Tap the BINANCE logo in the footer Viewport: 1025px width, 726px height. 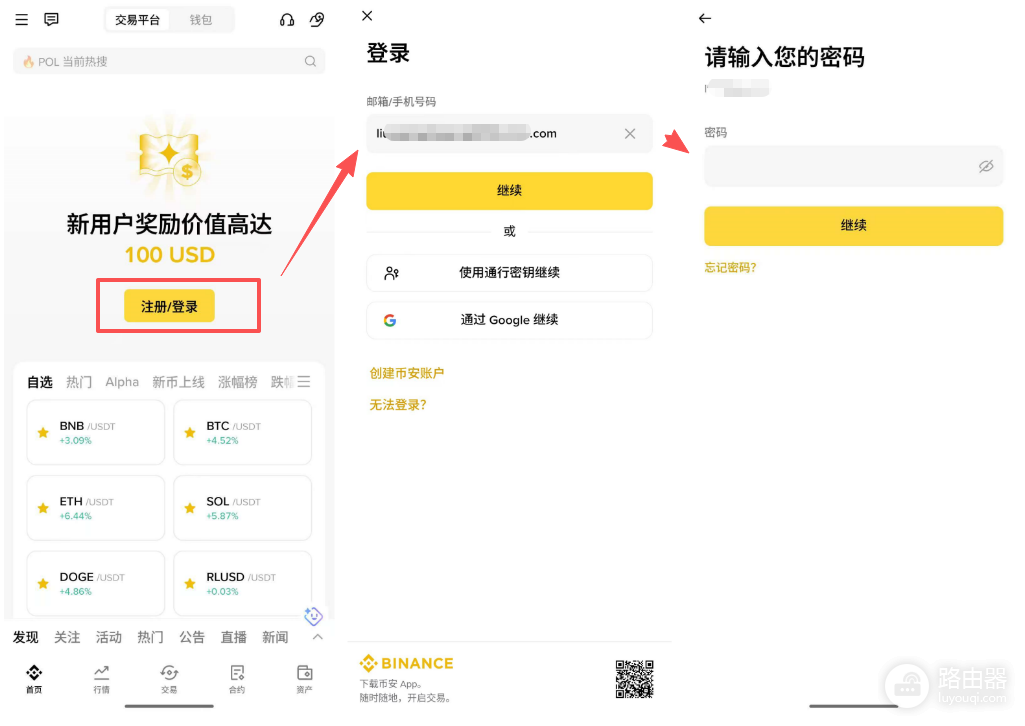(407, 663)
